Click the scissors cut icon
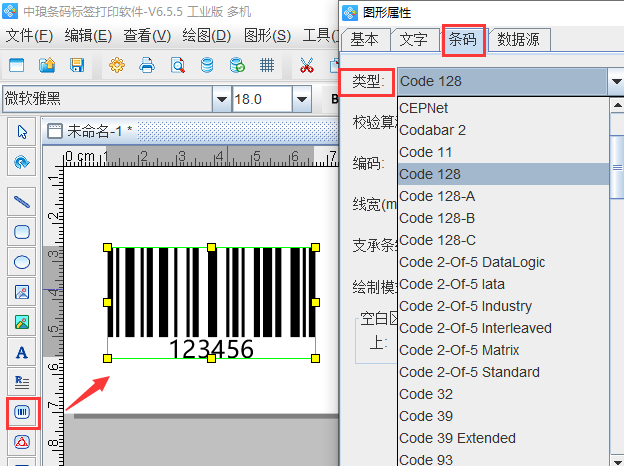Viewport: 624px width, 466px height. point(307,66)
